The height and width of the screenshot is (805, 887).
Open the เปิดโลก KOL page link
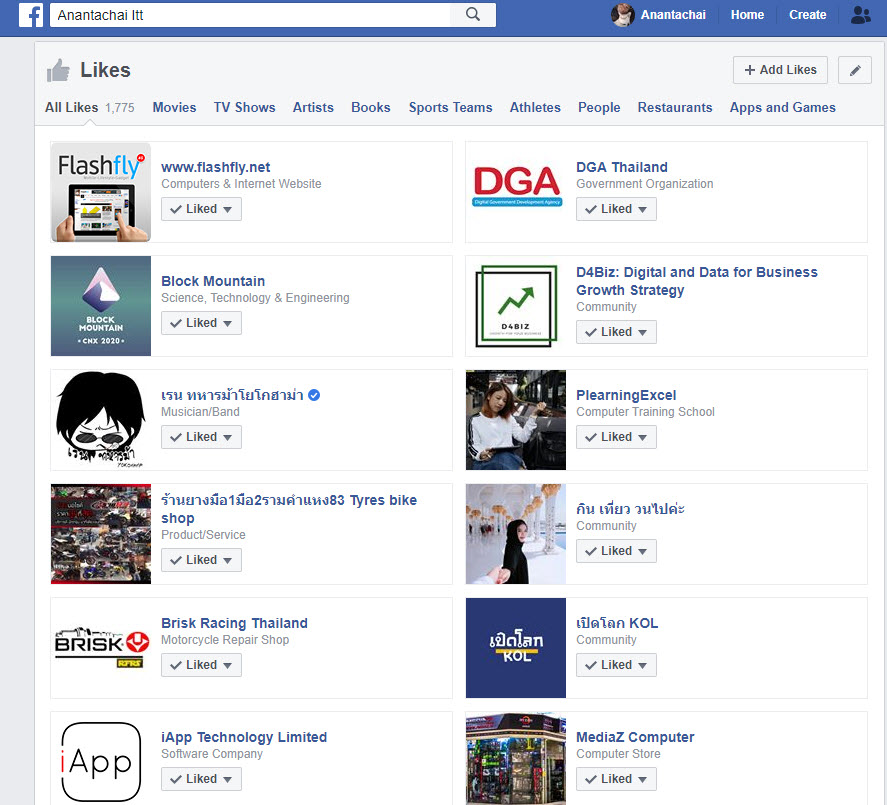[x=617, y=623]
